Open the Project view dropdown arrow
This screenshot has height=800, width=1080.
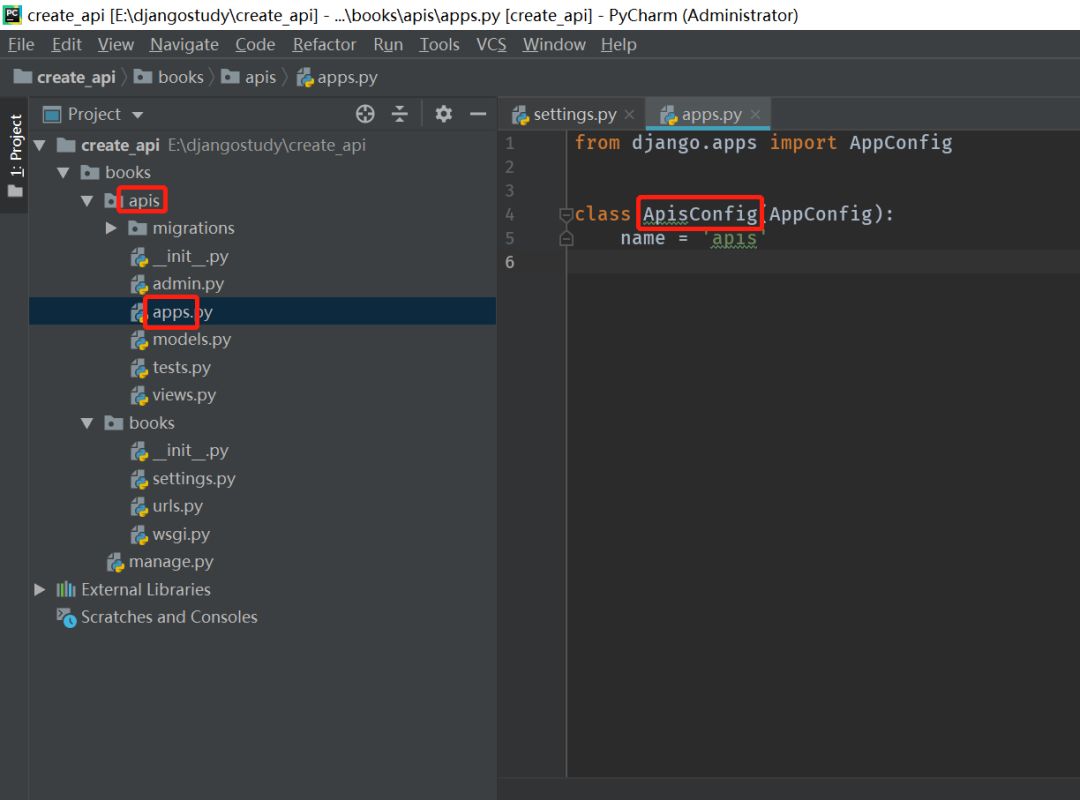pos(138,115)
